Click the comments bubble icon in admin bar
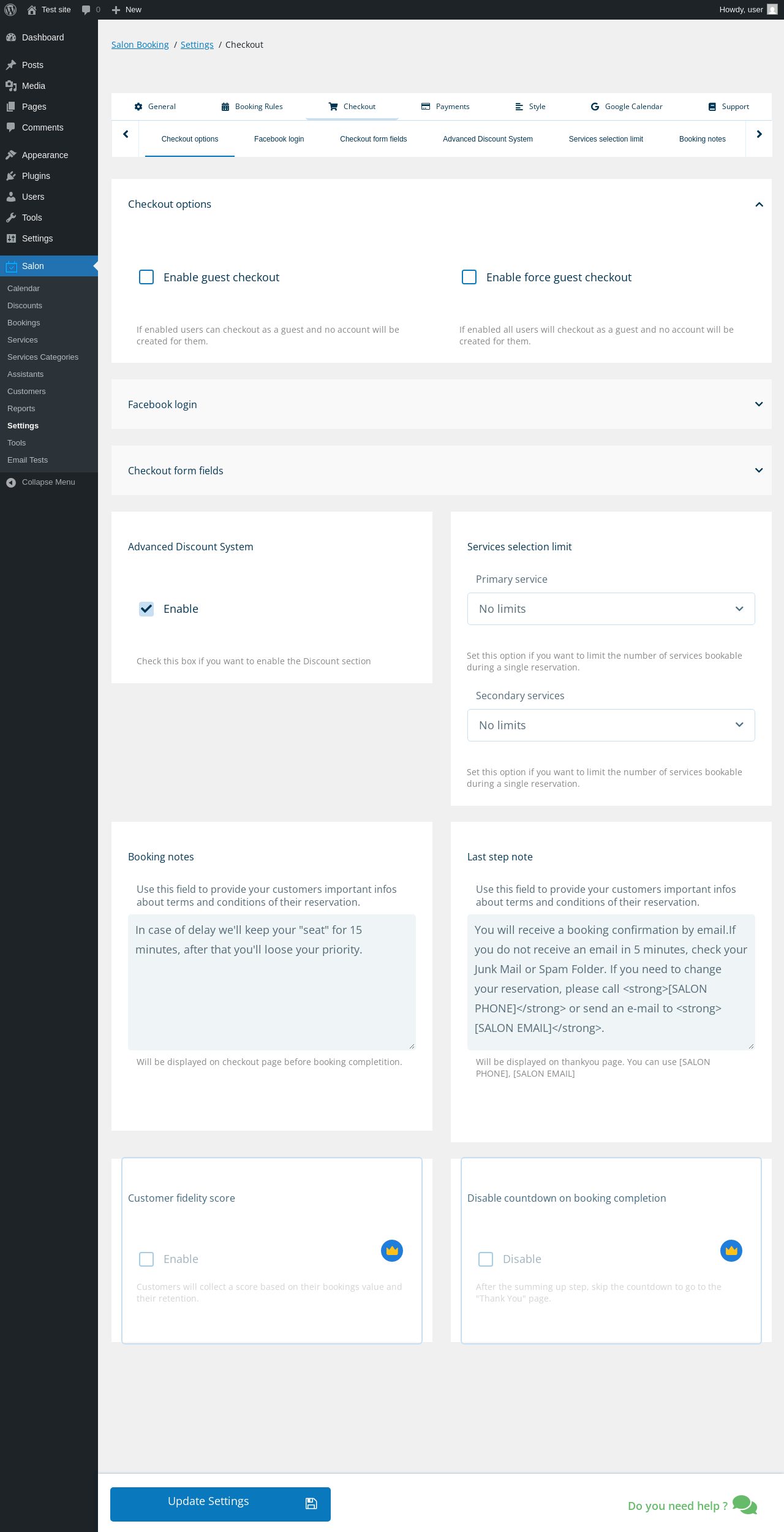784x1532 pixels. (86, 10)
